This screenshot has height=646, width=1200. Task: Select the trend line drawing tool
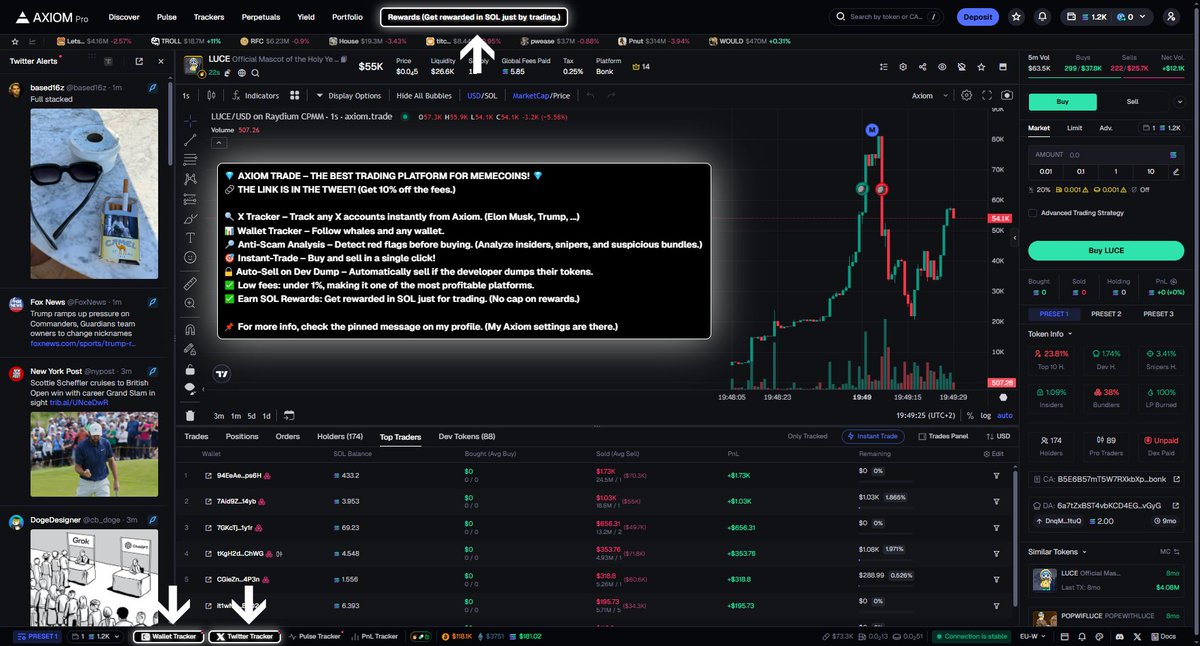[190, 140]
